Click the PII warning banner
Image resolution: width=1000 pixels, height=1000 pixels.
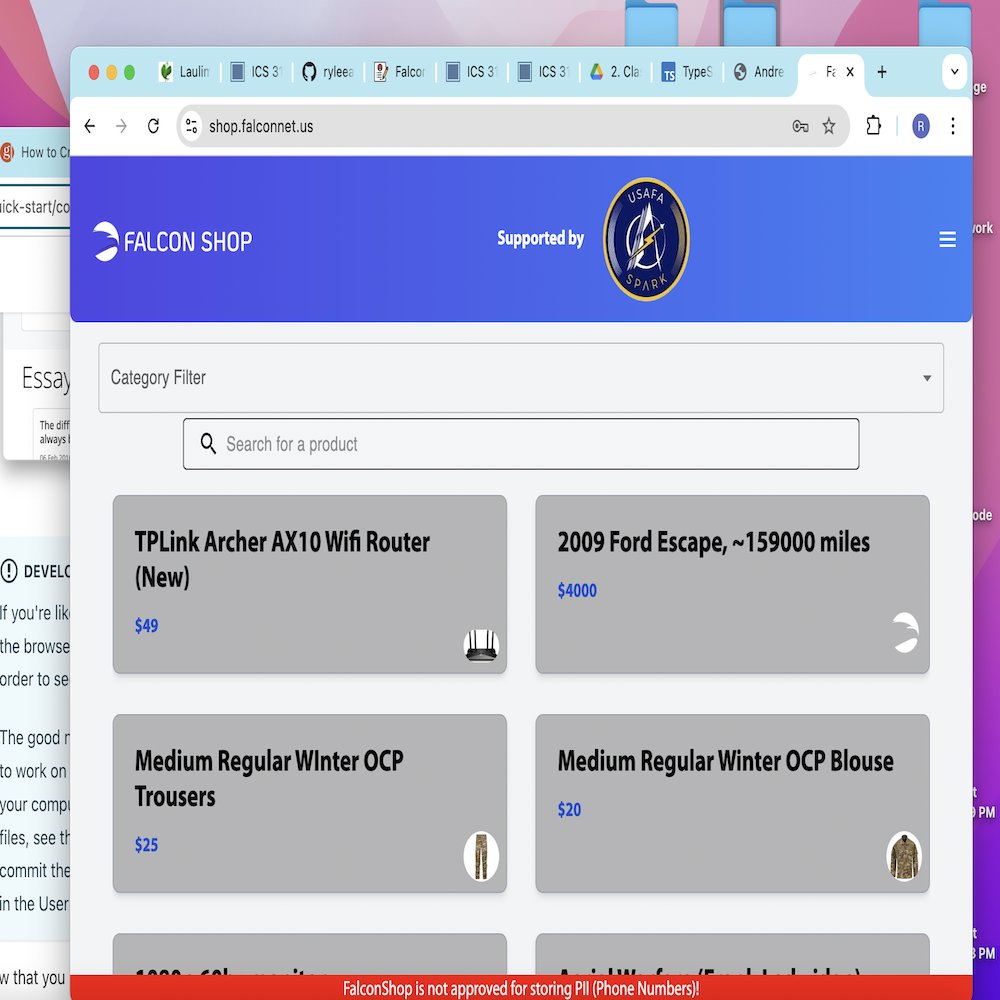coord(520,988)
